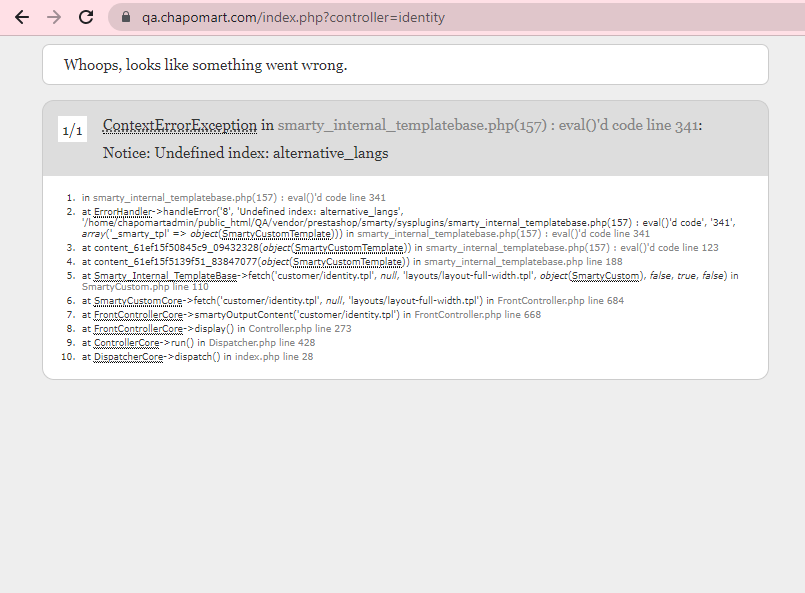Click SmartyCustomTemplate in trace line 2 array
This screenshot has width=805, height=593.
click(277, 234)
